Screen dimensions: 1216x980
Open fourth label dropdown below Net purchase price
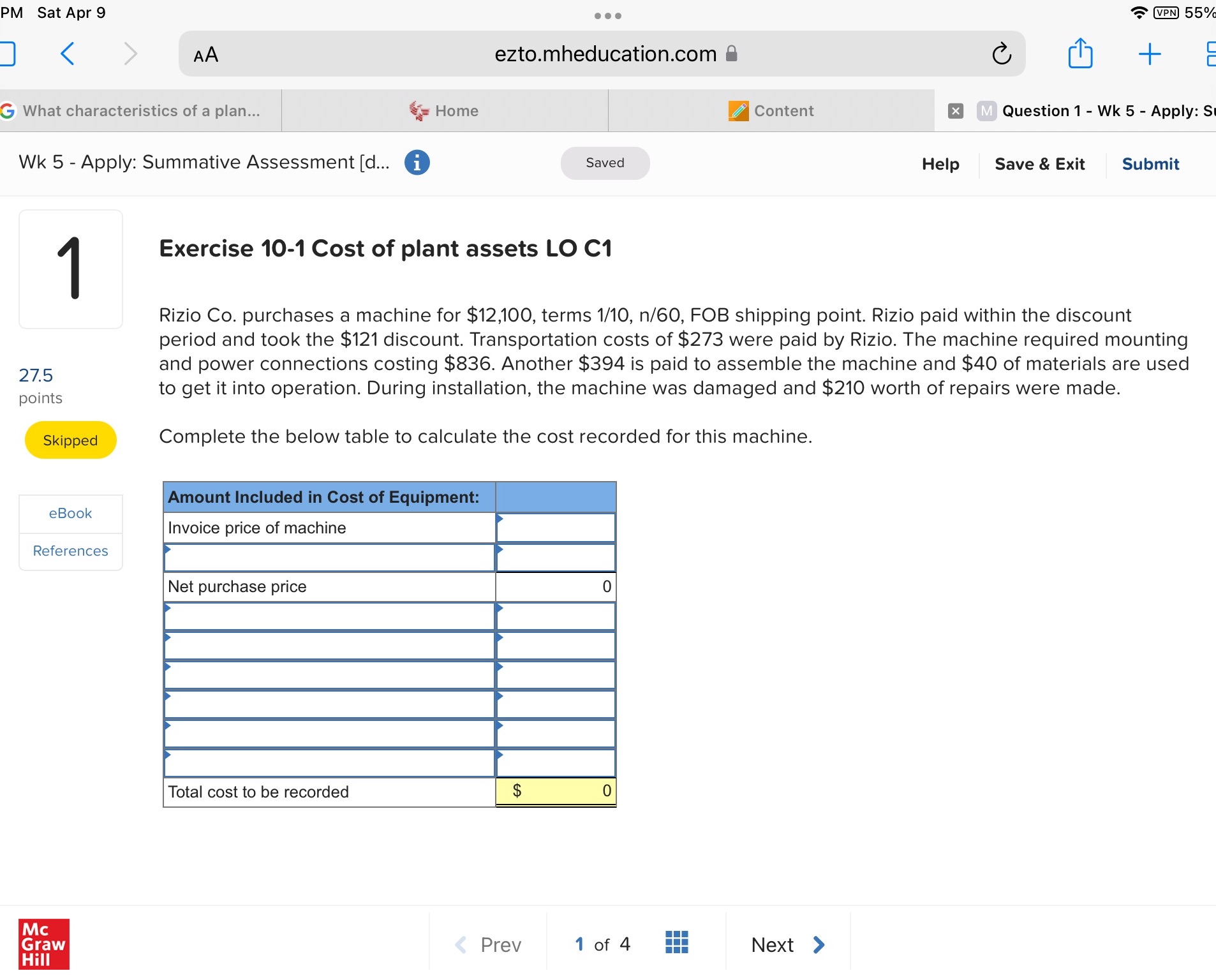[329, 704]
